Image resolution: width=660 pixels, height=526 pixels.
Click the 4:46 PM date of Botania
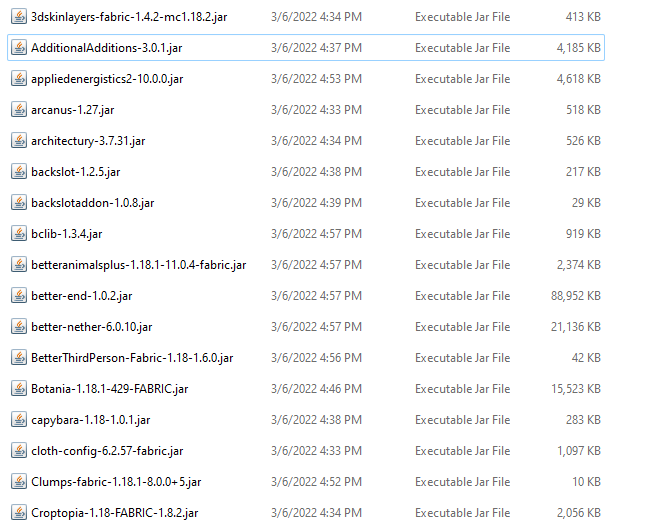(x=317, y=389)
